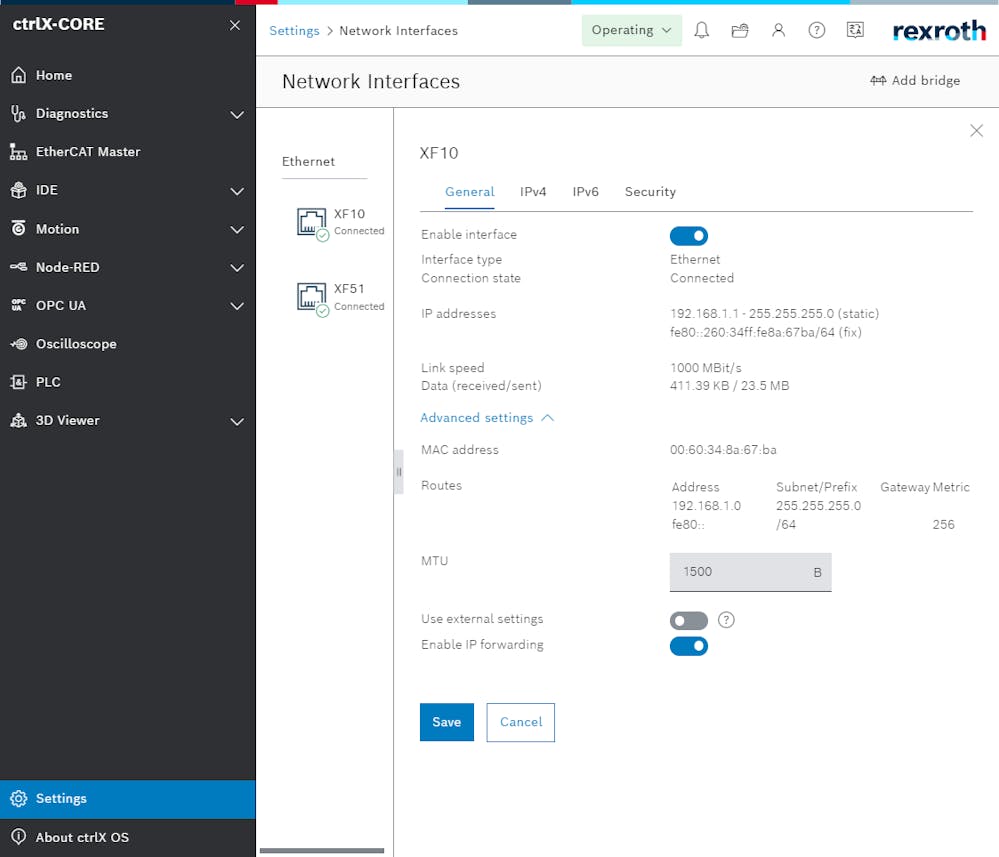Click the IDE cube icon
Viewport: 999px width, 857px height.
click(18, 190)
